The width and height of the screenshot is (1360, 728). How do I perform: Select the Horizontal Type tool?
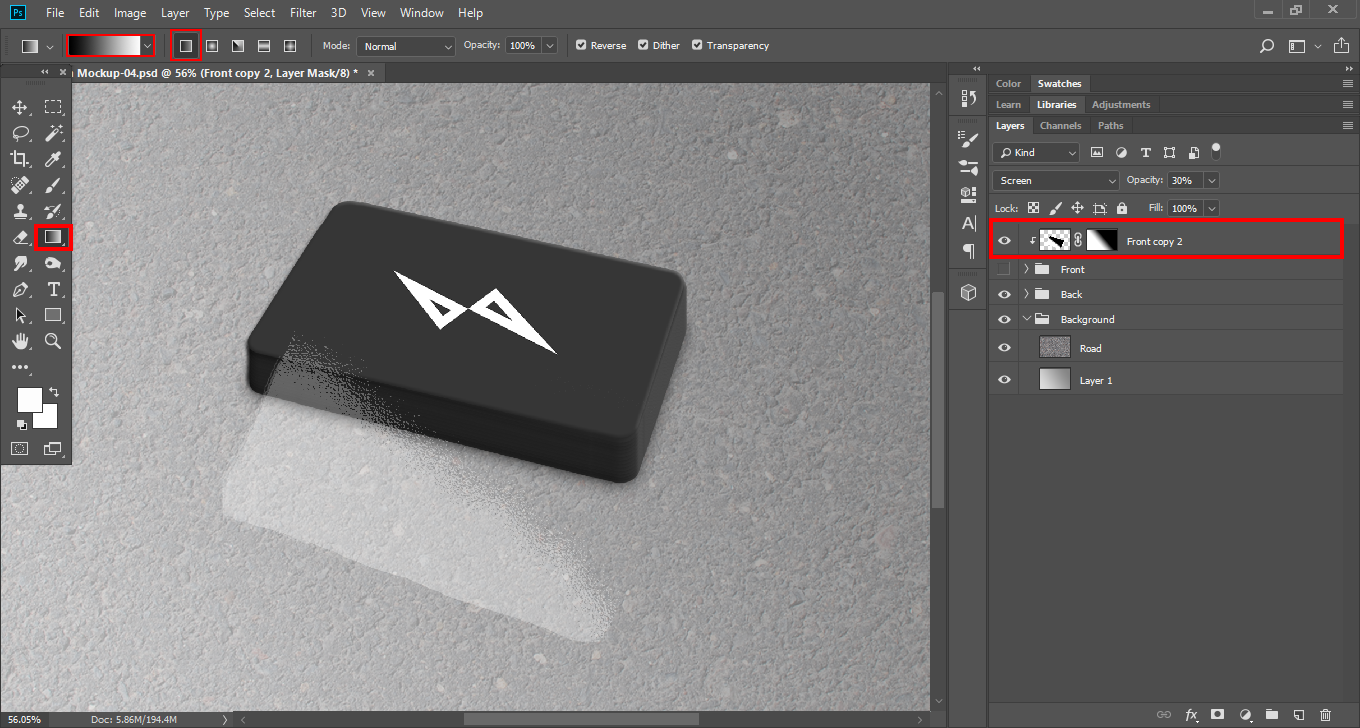(x=53, y=289)
